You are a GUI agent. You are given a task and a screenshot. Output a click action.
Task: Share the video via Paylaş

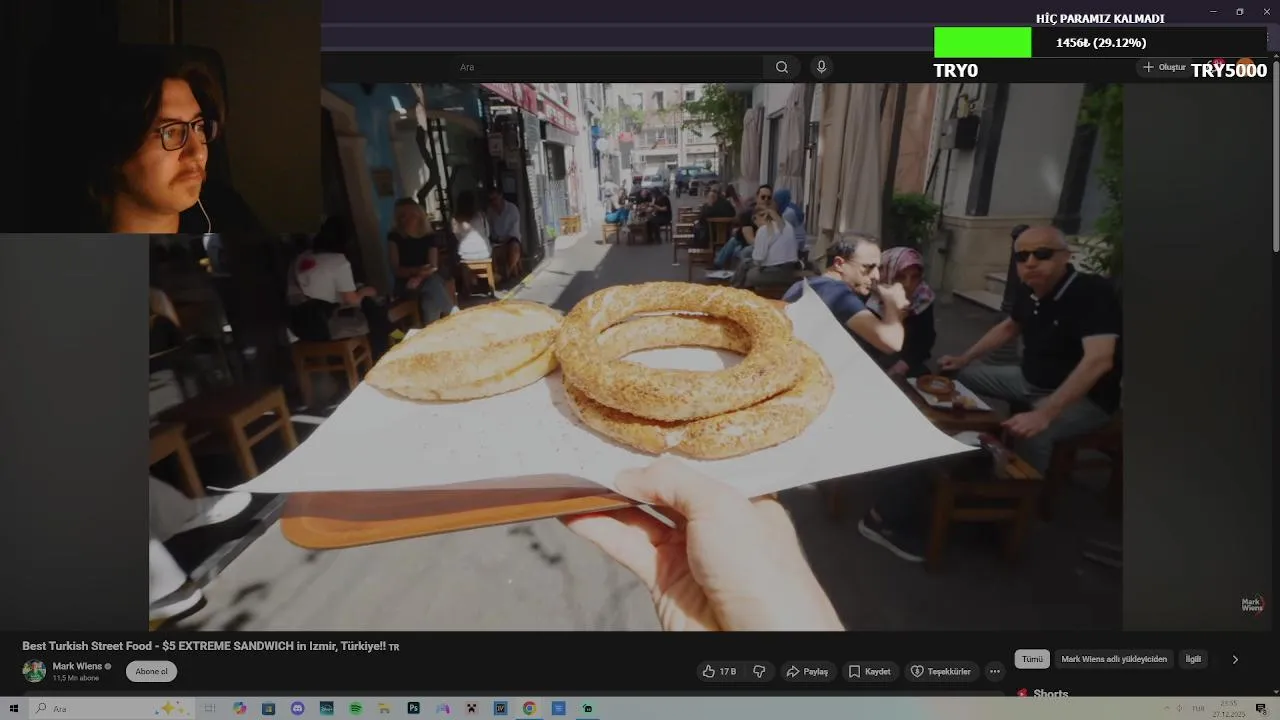[x=807, y=672]
